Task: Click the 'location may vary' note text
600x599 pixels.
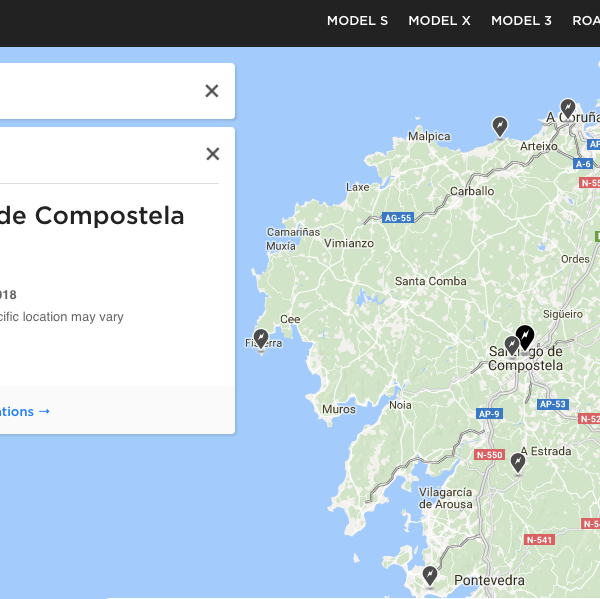Action: (73, 317)
